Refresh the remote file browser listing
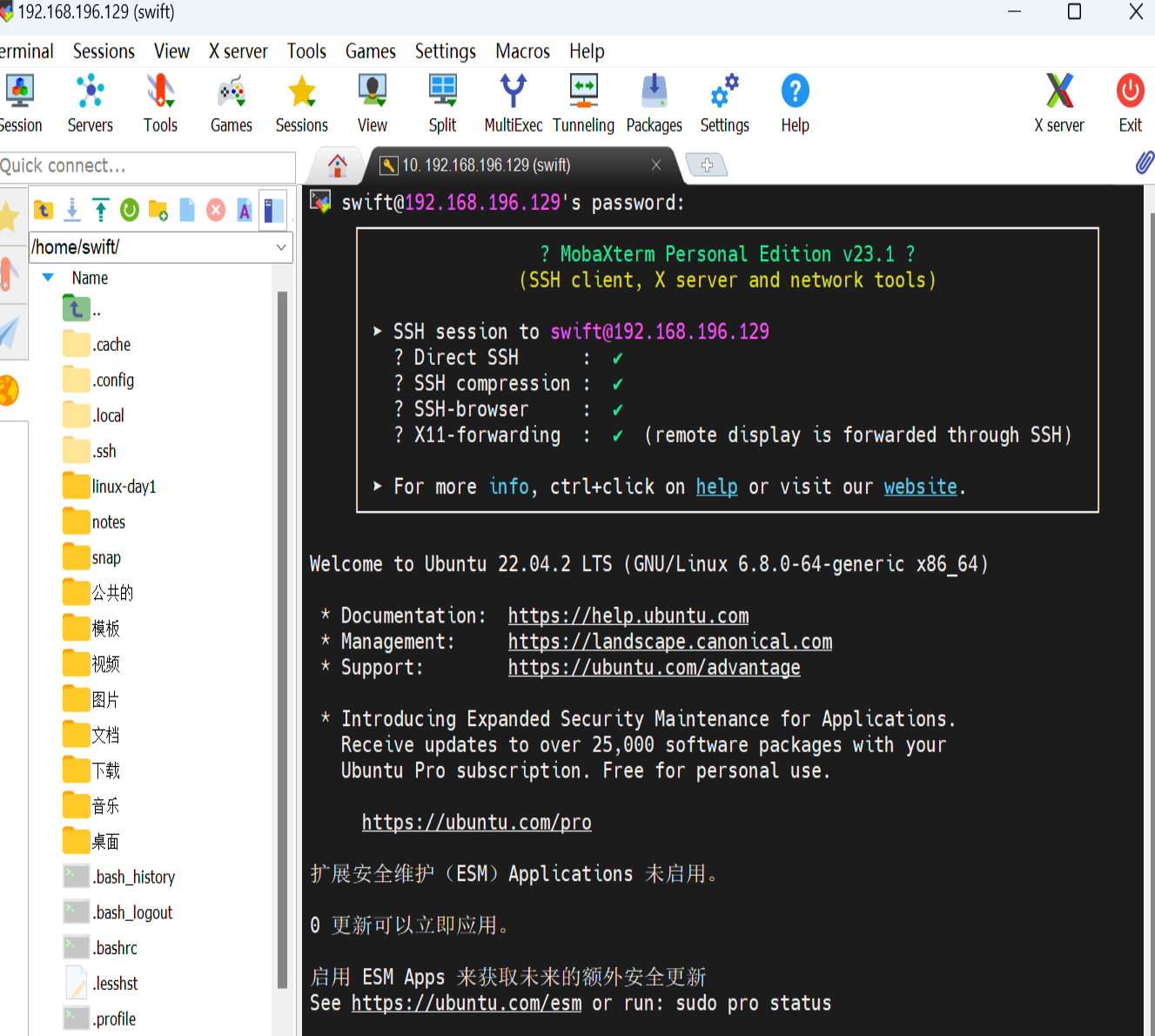 pos(129,210)
